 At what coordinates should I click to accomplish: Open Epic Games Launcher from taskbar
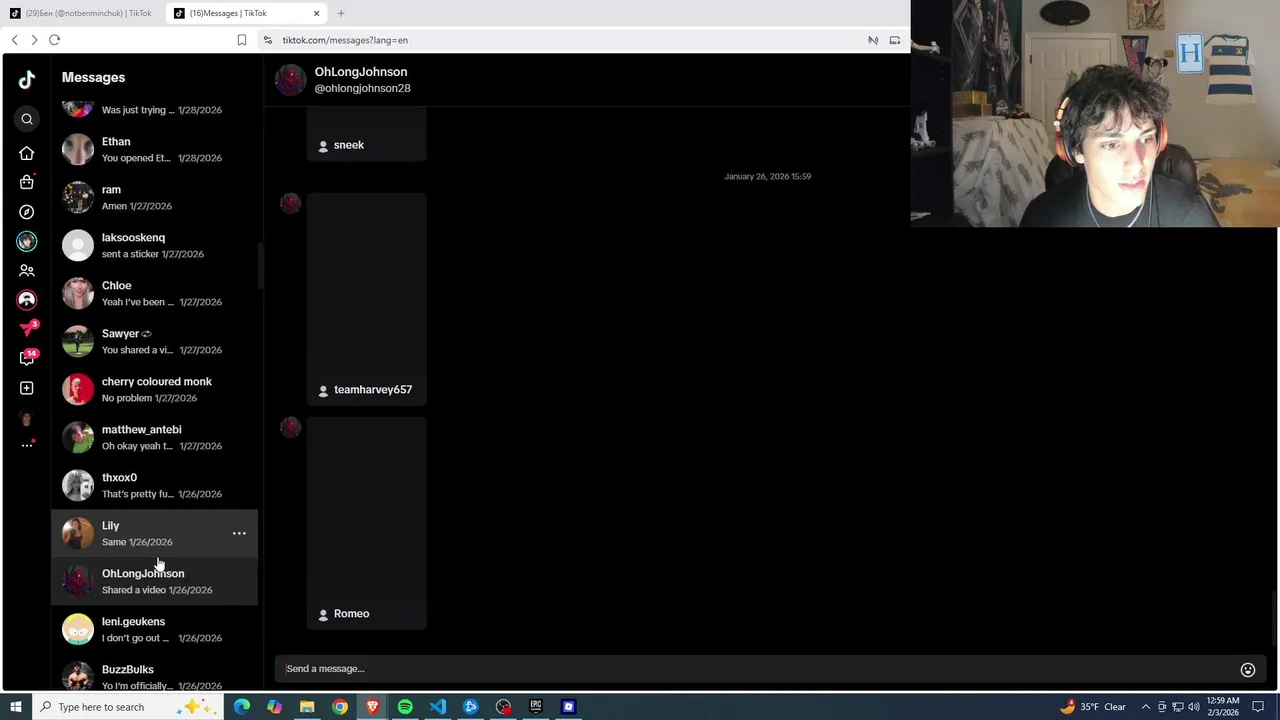536,707
